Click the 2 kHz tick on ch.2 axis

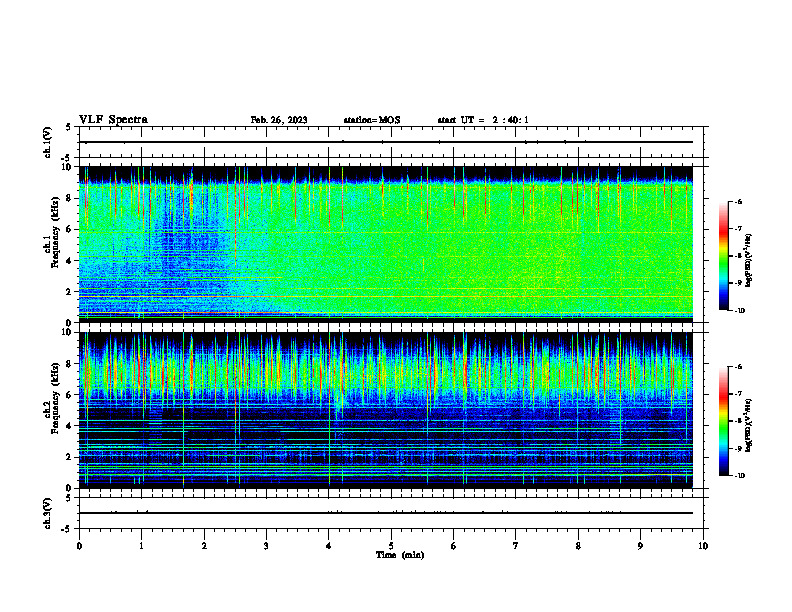[x=70, y=457]
